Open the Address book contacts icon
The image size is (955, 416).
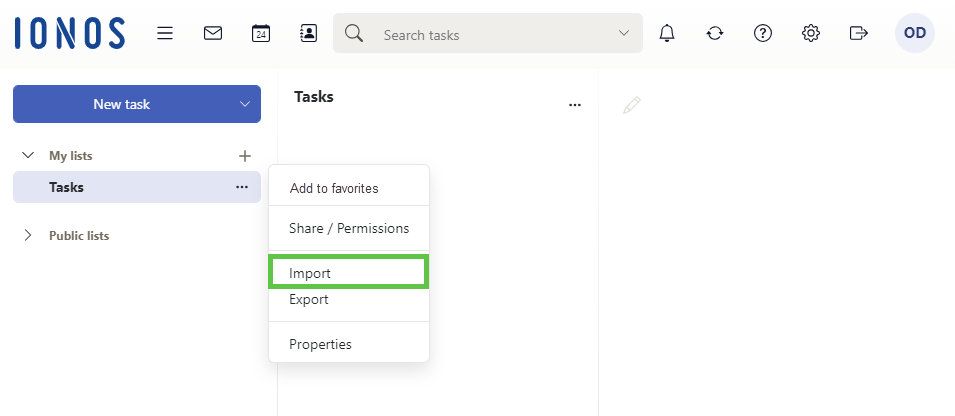(x=309, y=33)
